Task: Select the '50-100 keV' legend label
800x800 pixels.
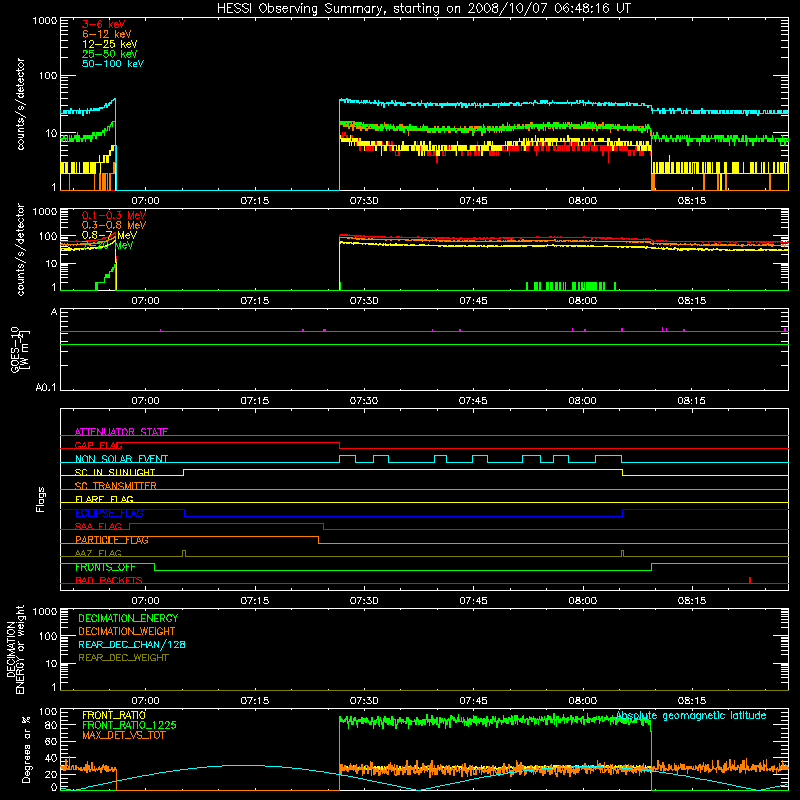Action: [113, 64]
